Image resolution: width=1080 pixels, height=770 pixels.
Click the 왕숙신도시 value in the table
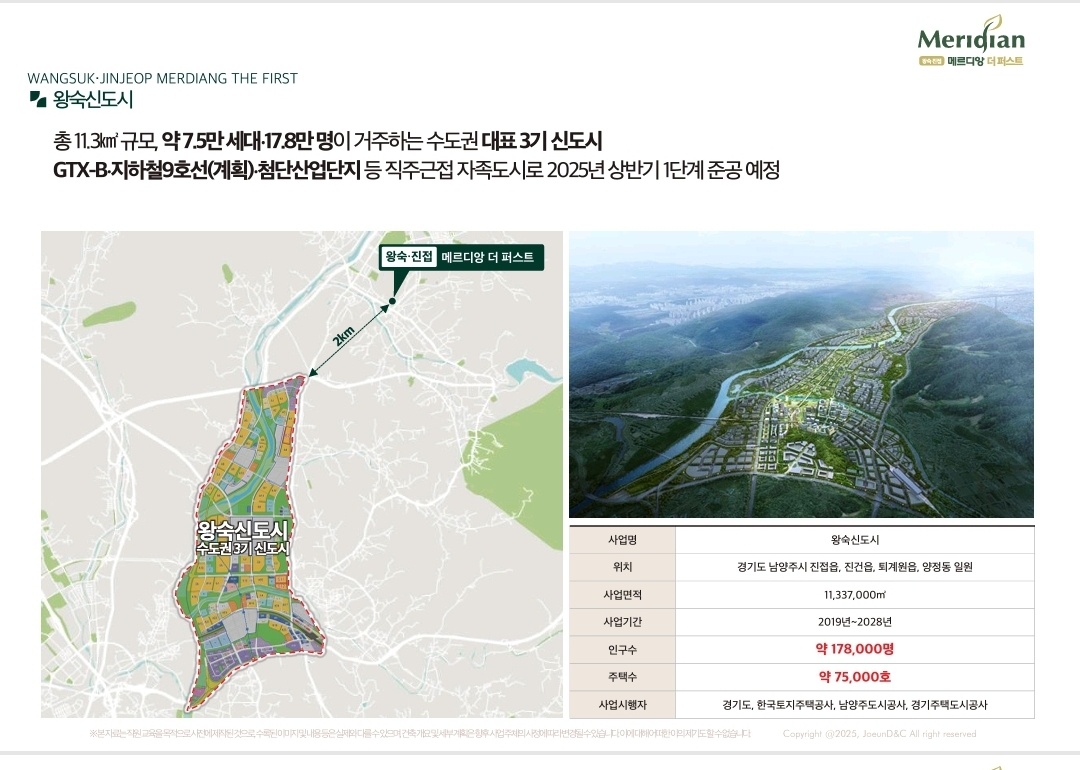(x=855, y=540)
